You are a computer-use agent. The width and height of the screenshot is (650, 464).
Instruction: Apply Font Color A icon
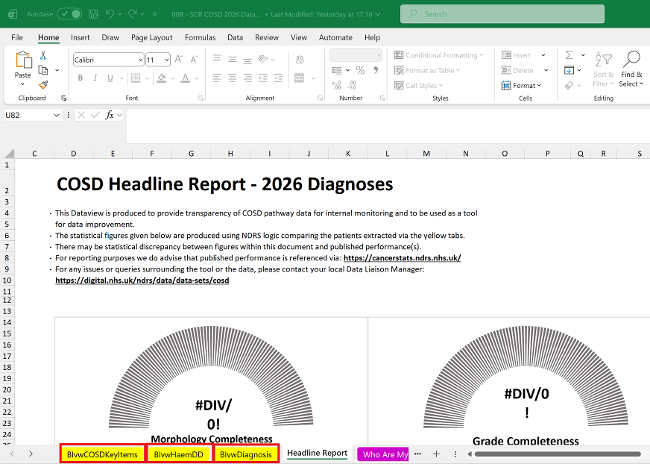tap(185, 78)
